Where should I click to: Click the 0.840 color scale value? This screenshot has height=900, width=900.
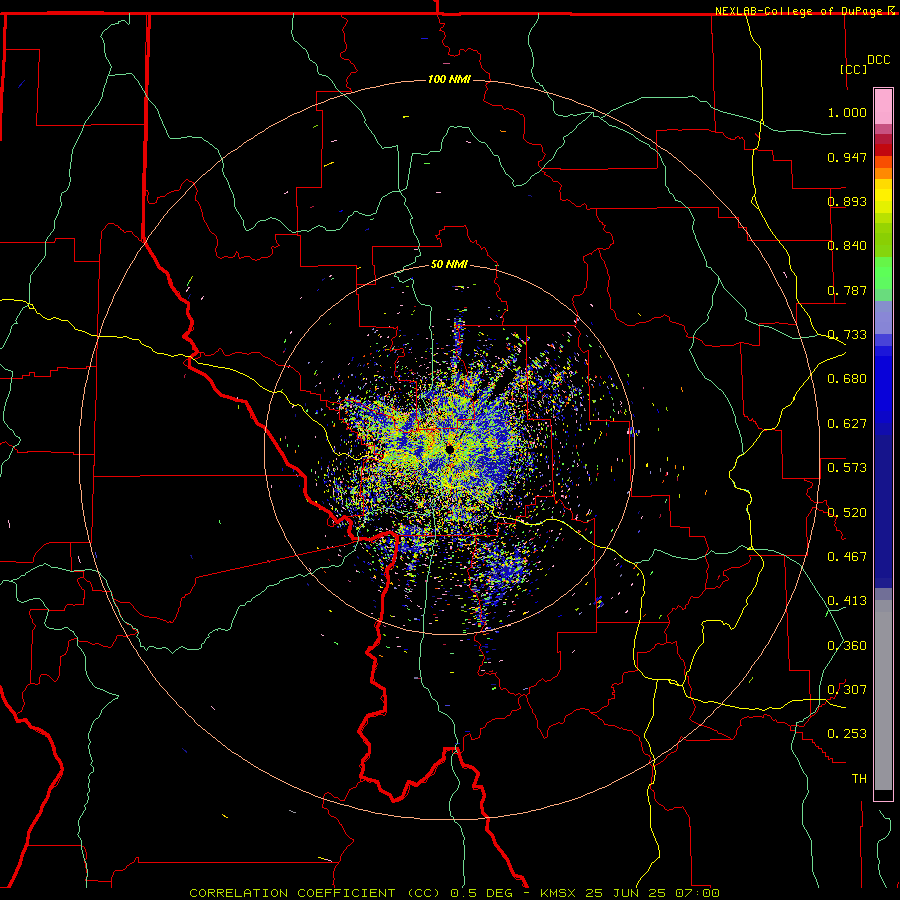[847, 246]
